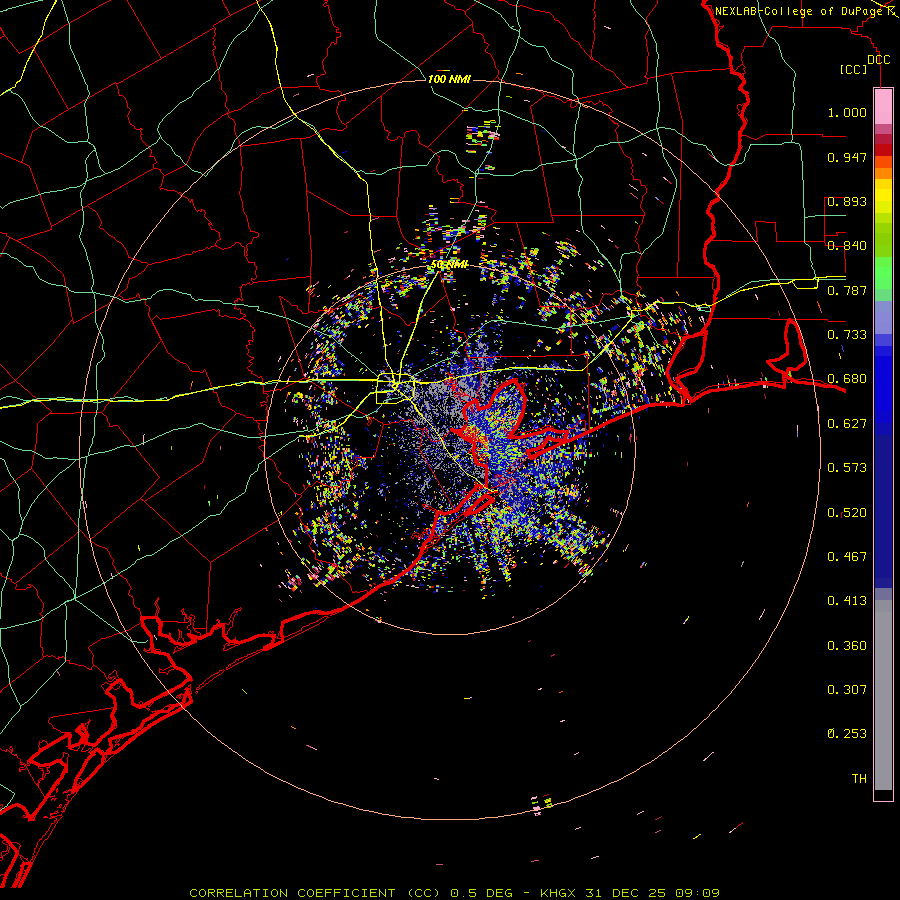Select the 0.253 scale value
Viewport: 900px width, 900px height.
pos(847,734)
